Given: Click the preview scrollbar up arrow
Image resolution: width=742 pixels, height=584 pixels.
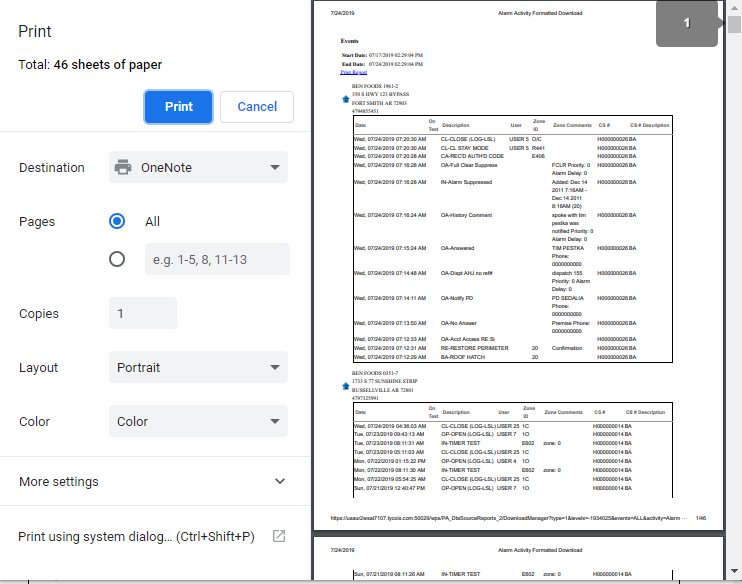Looking at the screenshot, I should point(734,8).
